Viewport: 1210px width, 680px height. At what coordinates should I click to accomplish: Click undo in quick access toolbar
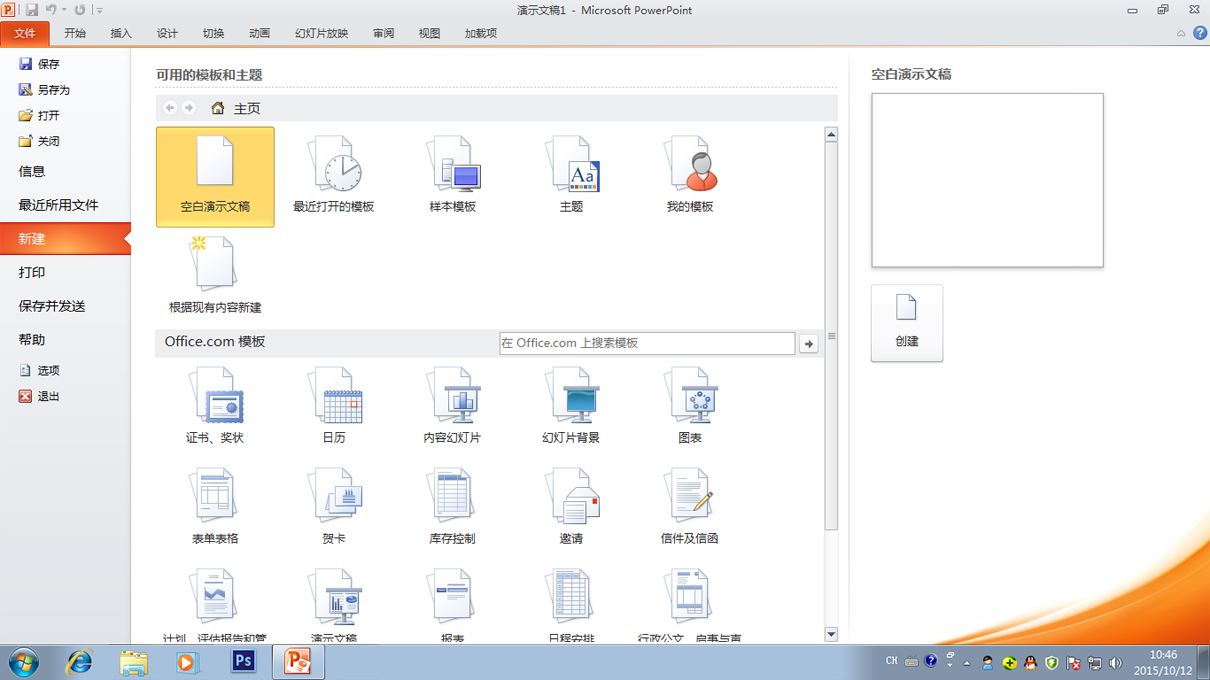click(x=51, y=10)
